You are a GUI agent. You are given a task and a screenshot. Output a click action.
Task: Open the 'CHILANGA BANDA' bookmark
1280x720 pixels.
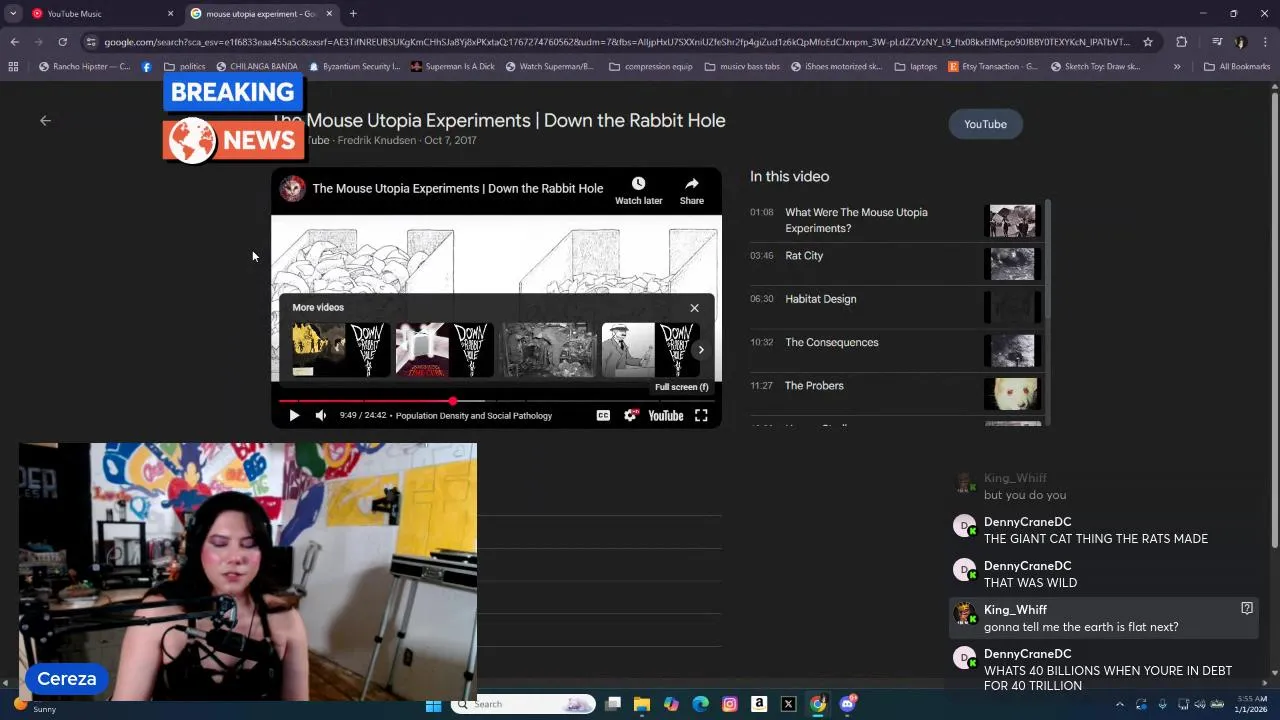point(257,67)
